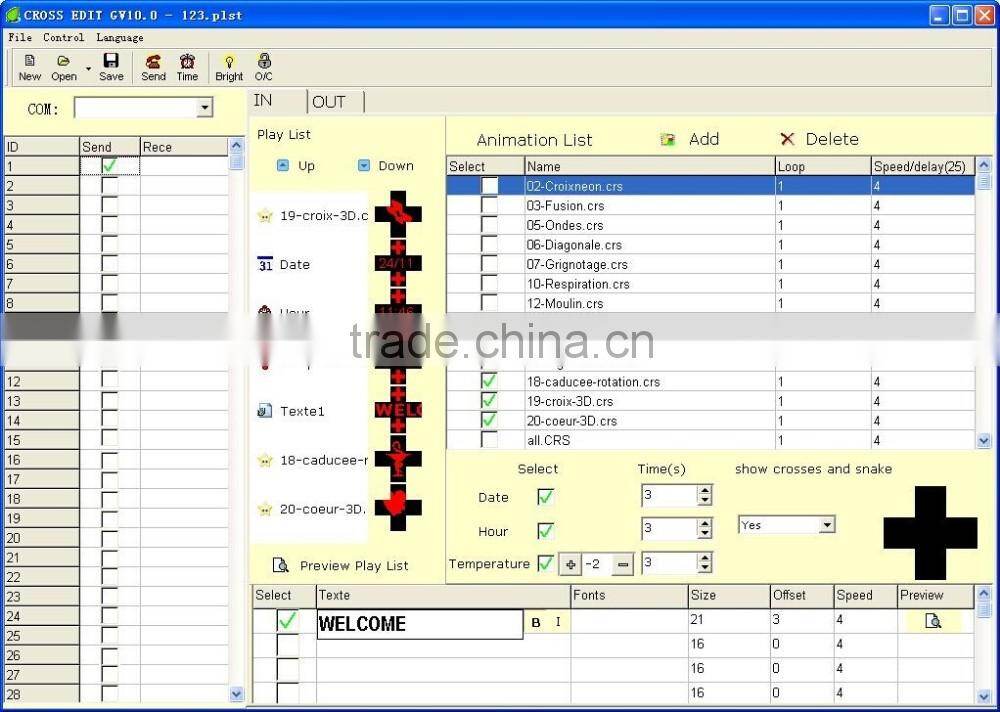This screenshot has width=1000, height=712.
Task: Delete animation with the Delete icon
Action: click(x=786, y=139)
